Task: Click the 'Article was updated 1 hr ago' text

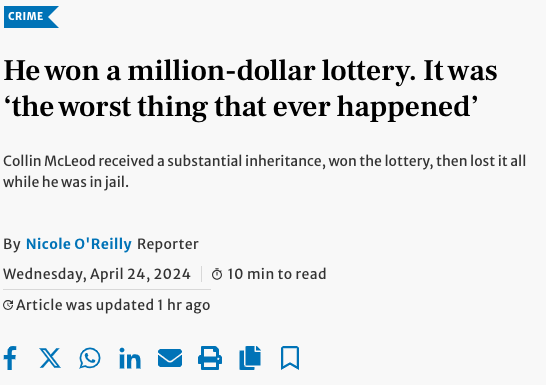Action: coord(113,305)
